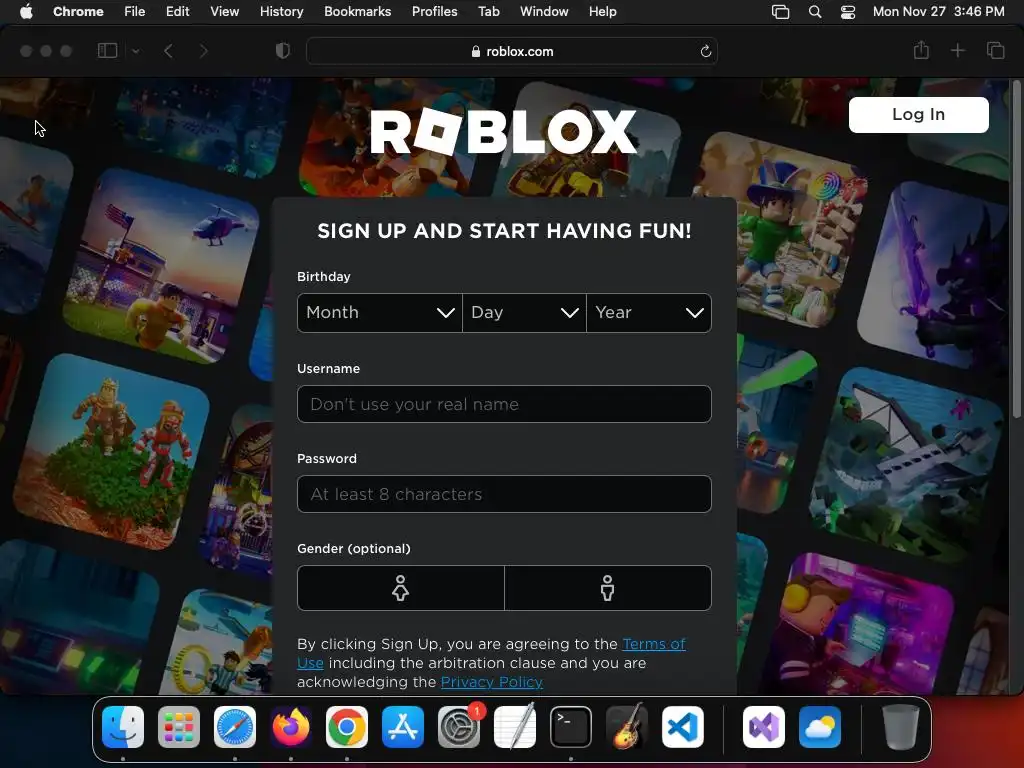Viewport: 1024px width, 768px height.
Task: Click the Log In button
Action: coord(918,114)
